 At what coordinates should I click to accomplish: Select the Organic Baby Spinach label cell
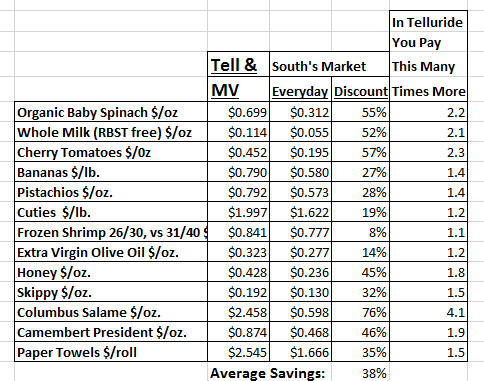111,112
